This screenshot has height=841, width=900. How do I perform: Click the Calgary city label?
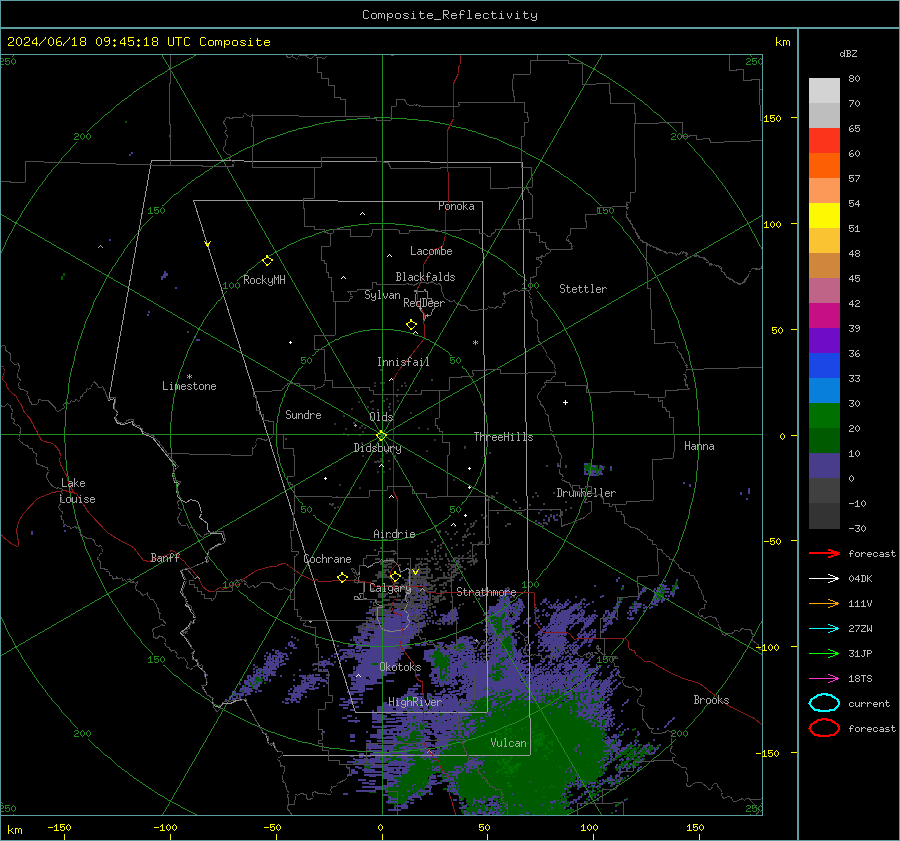click(390, 588)
